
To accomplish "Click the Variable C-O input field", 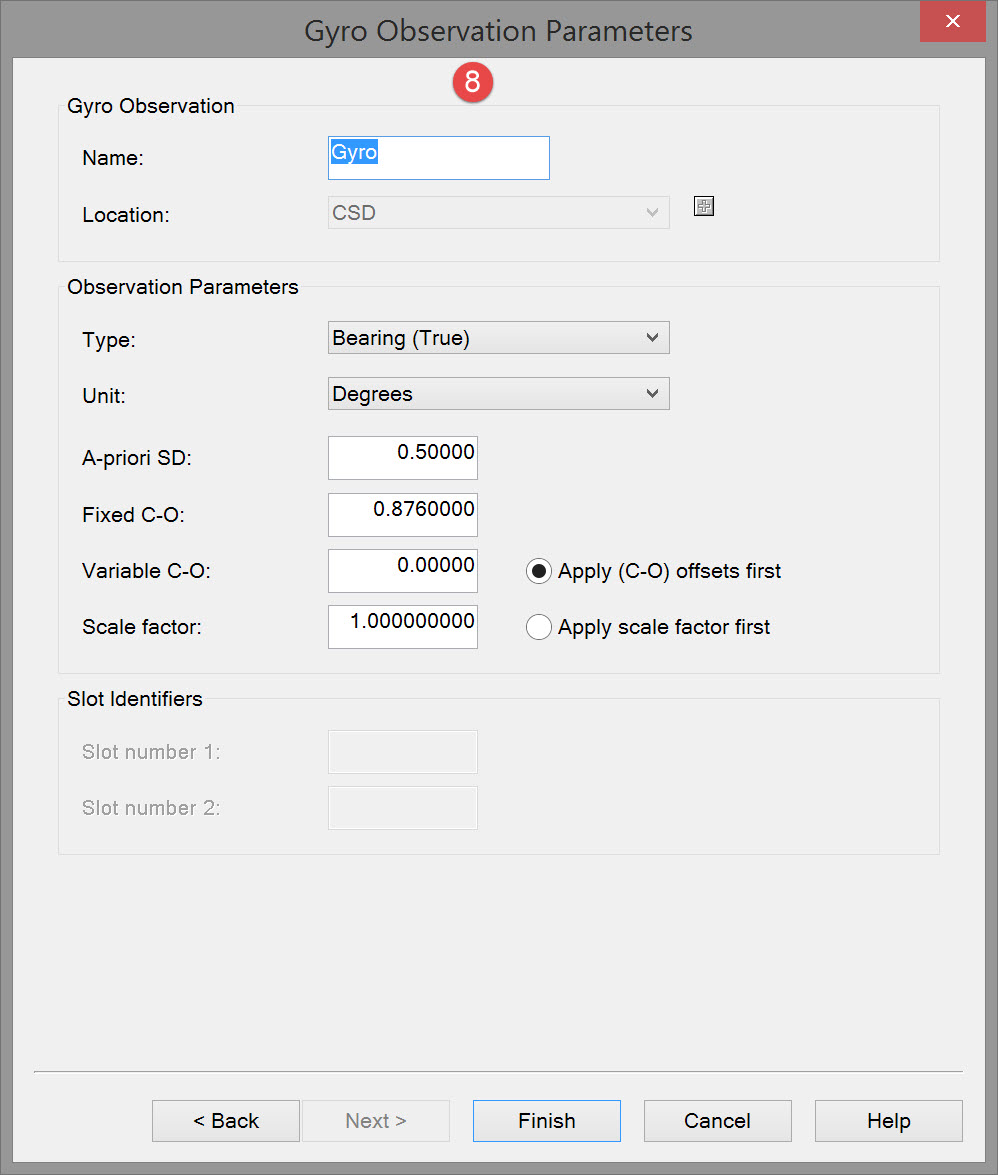I will (402, 570).
